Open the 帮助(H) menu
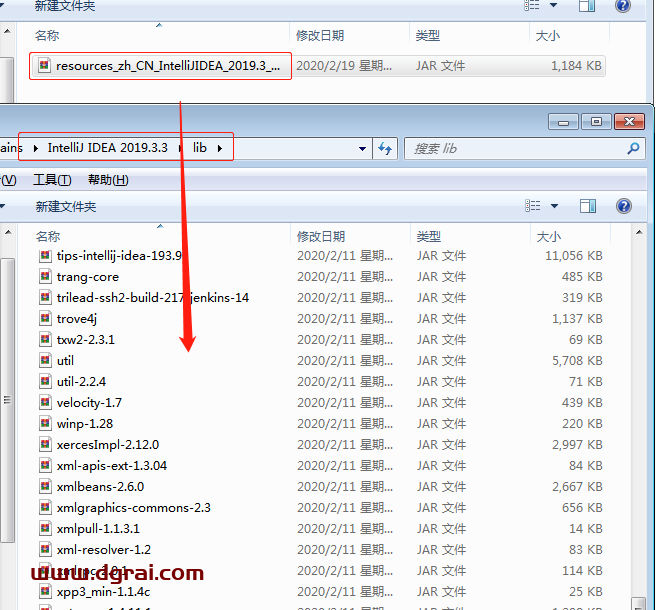This screenshot has height=610, width=659. 108,180
